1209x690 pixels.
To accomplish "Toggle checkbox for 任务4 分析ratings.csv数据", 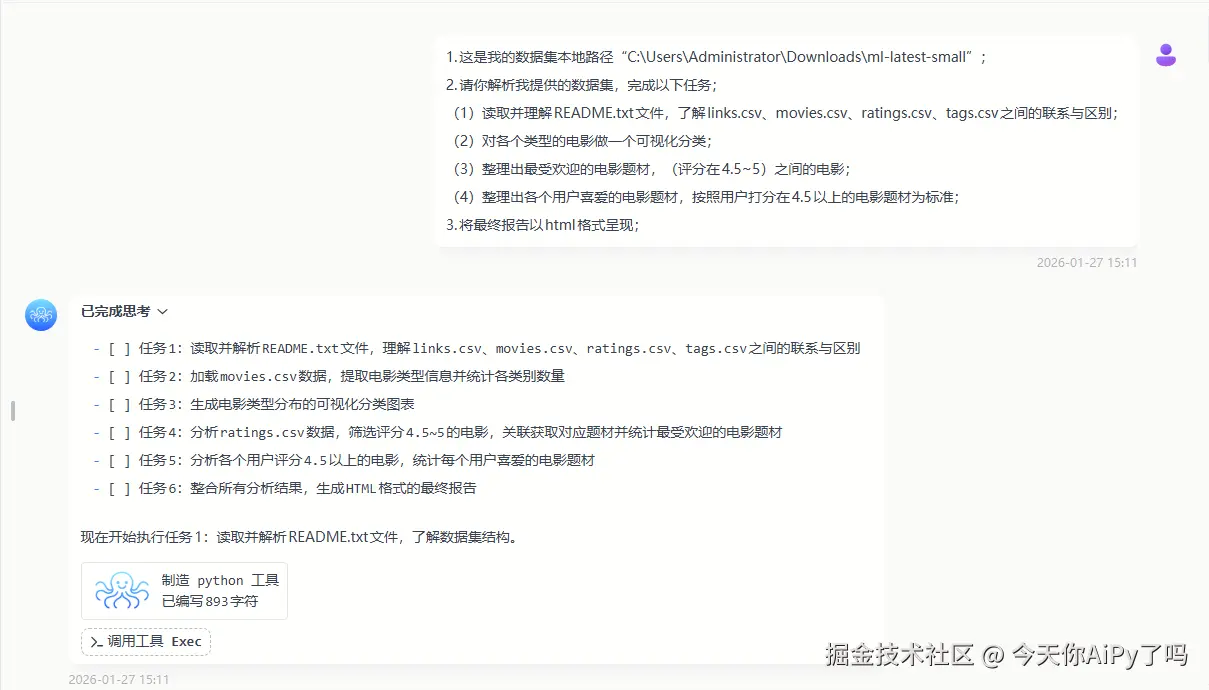I will (x=120, y=433).
